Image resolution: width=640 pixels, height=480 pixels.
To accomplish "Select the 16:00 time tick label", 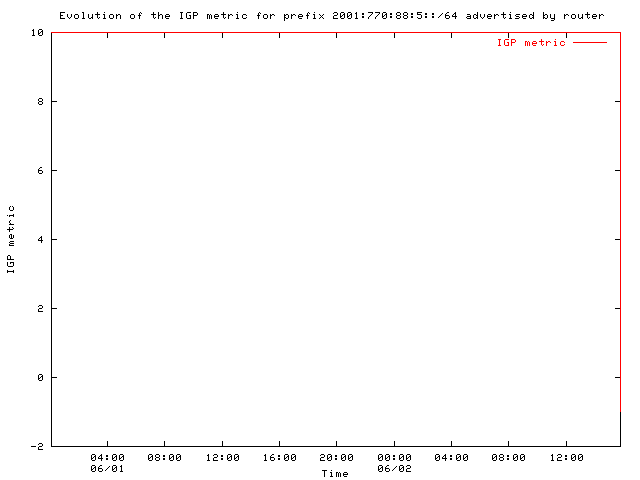I will pos(279,458).
